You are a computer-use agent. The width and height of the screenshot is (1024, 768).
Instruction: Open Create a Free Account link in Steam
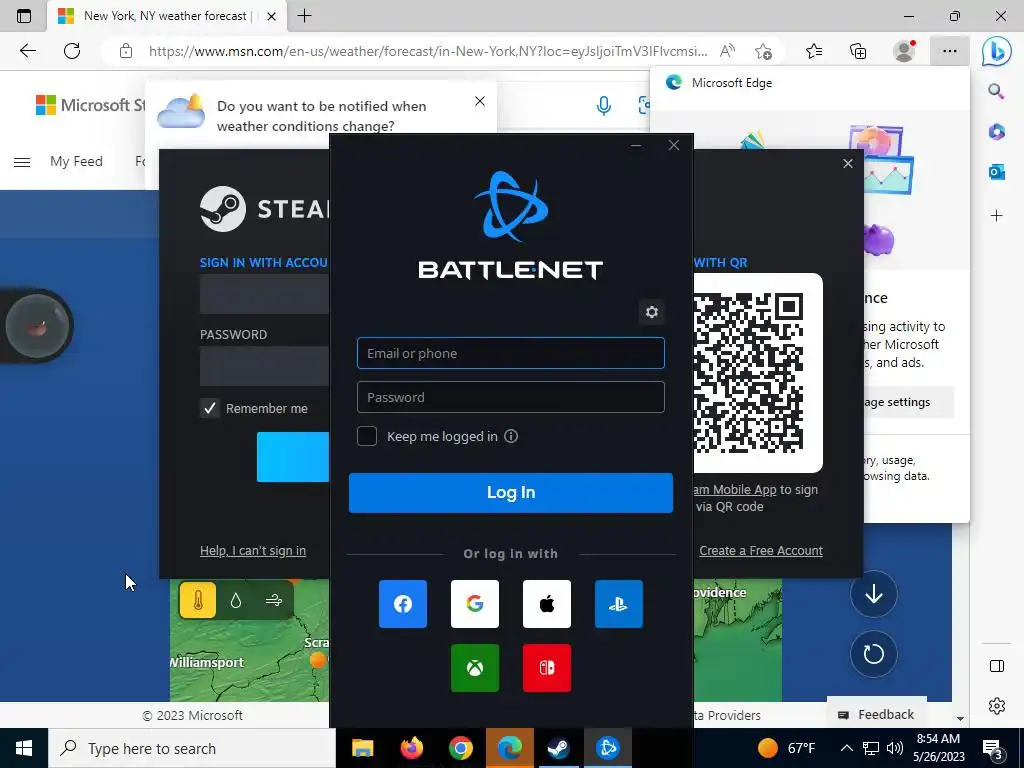(x=761, y=551)
